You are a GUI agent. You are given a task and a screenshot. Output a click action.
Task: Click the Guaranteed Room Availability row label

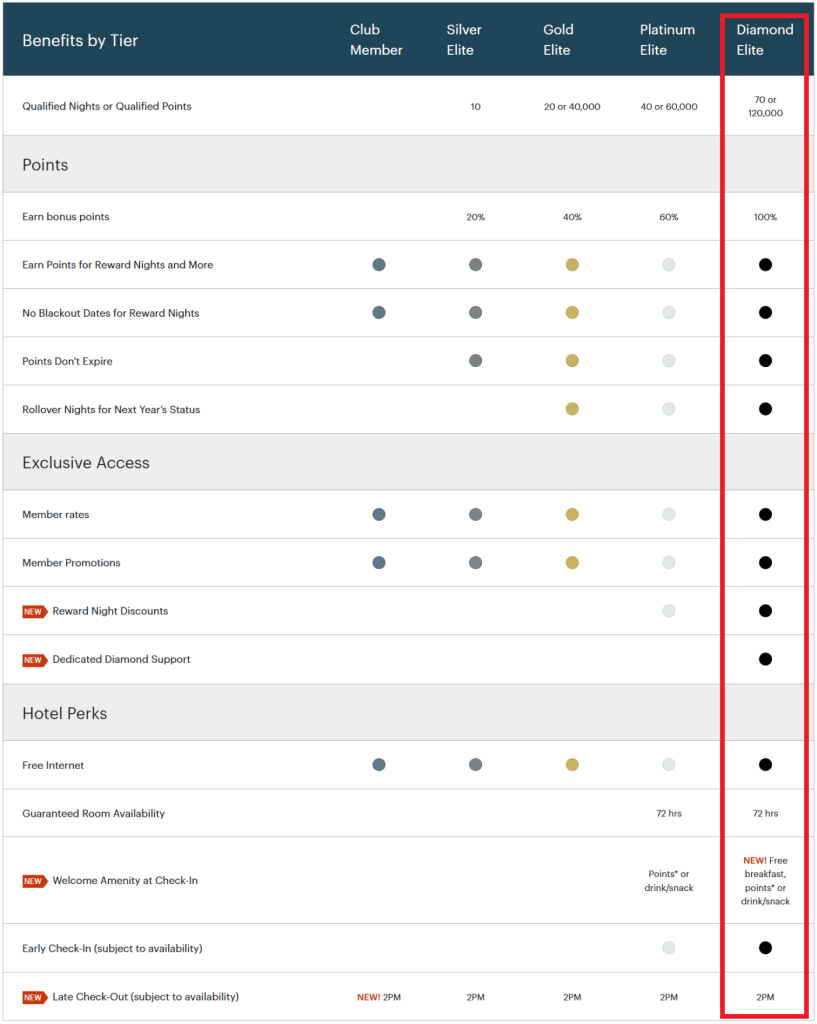[94, 814]
